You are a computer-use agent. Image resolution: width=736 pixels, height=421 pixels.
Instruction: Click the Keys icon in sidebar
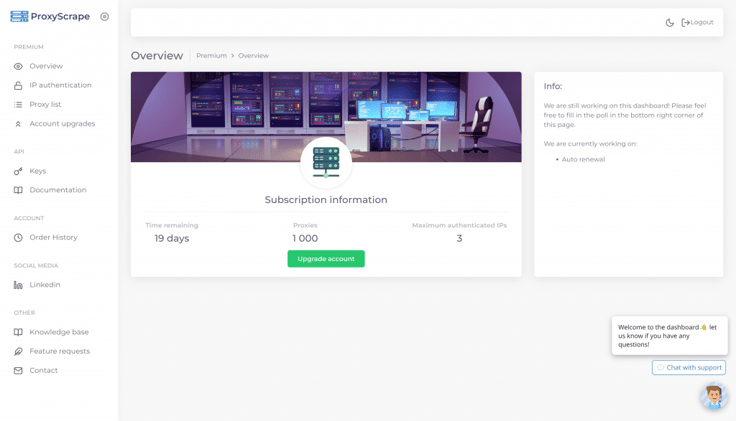(x=18, y=171)
